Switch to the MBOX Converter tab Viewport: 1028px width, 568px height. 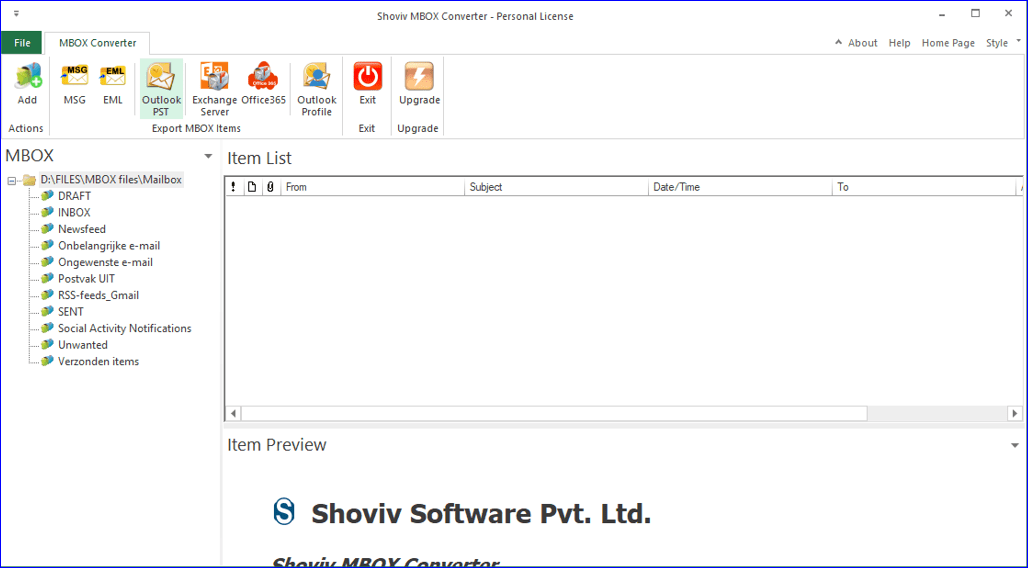(x=98, y=43)
